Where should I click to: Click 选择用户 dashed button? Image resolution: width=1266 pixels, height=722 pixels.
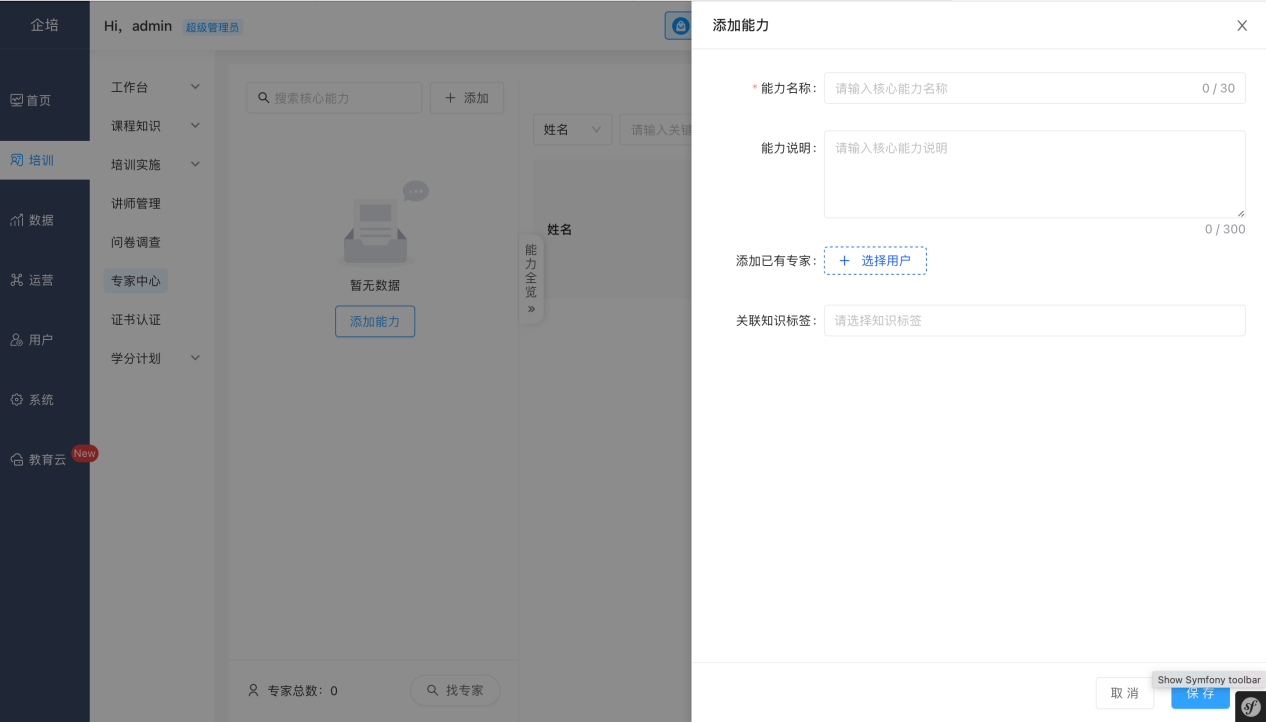point(875,261)
